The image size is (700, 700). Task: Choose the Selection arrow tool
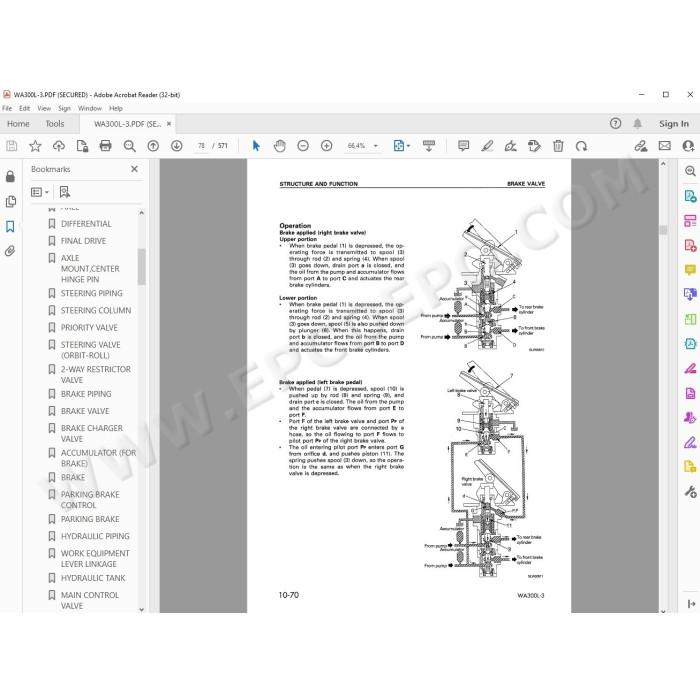[256, 146]
